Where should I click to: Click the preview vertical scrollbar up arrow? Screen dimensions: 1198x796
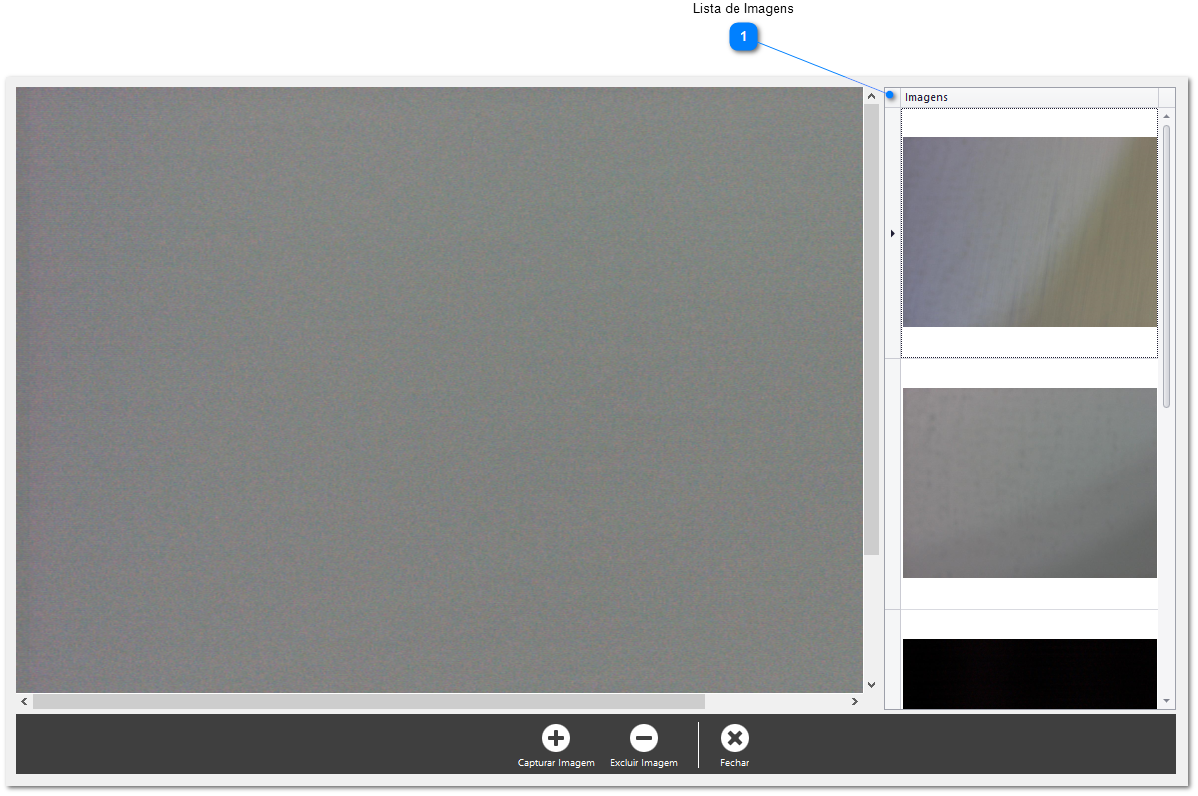click(871, 96)
